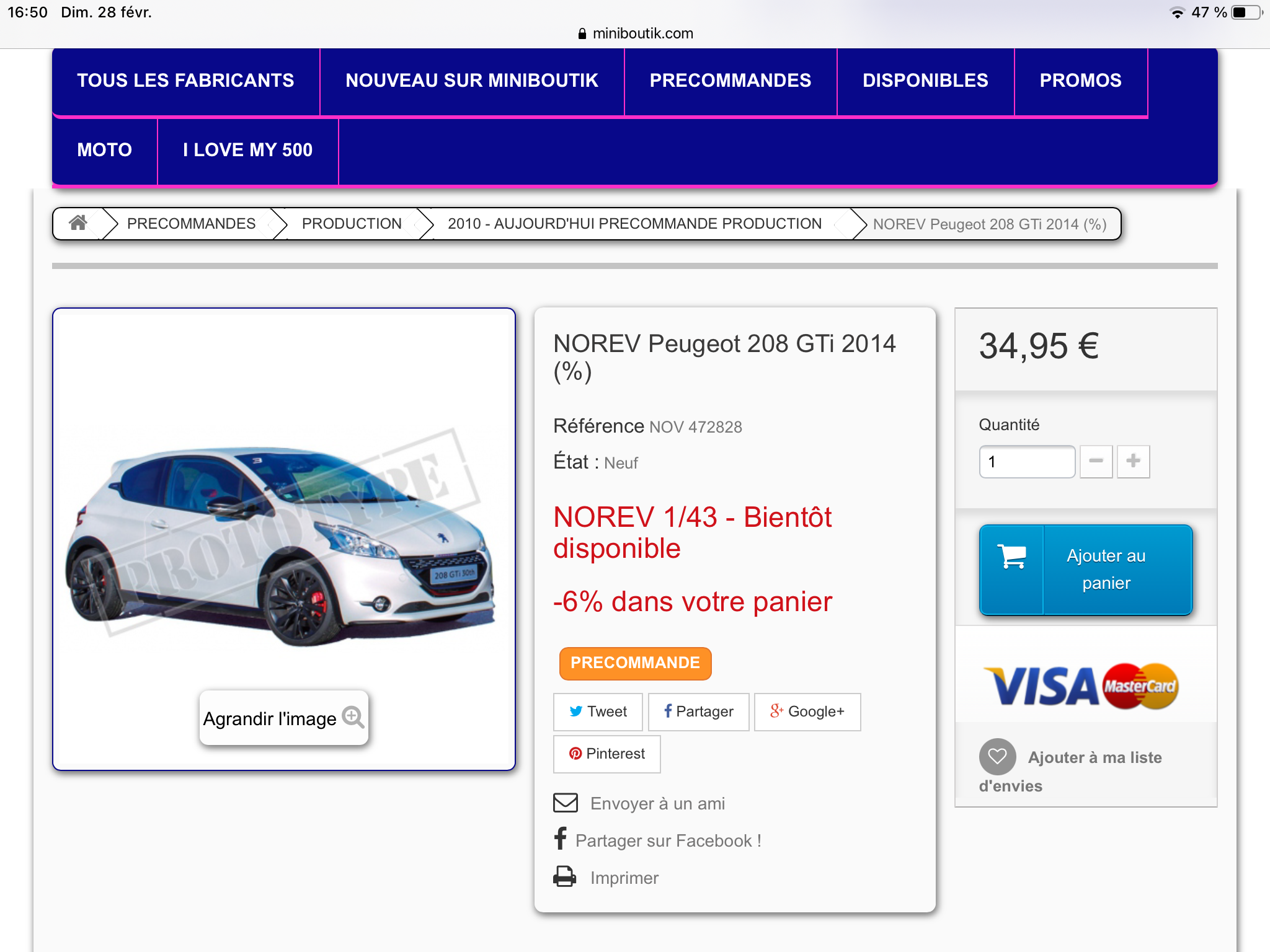Share with Facebook Partager button
The width and height of the screenshot is (1270, 952).
coord(698,712)
